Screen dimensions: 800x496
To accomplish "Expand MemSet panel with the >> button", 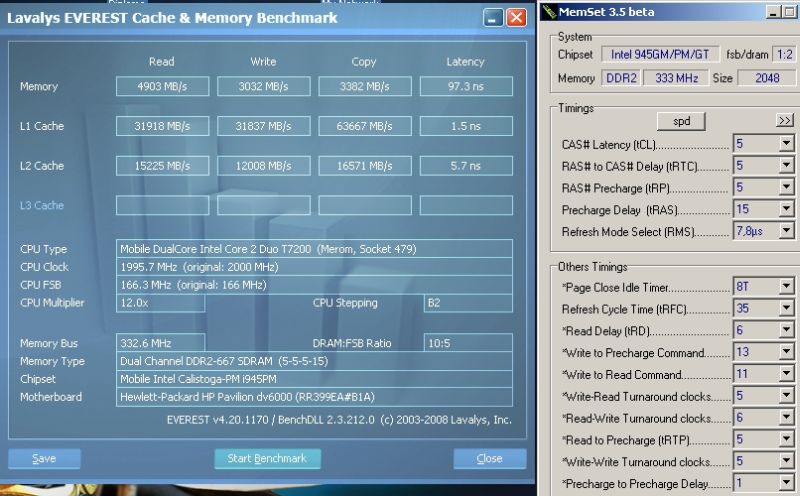I will [x=784, y=120].
